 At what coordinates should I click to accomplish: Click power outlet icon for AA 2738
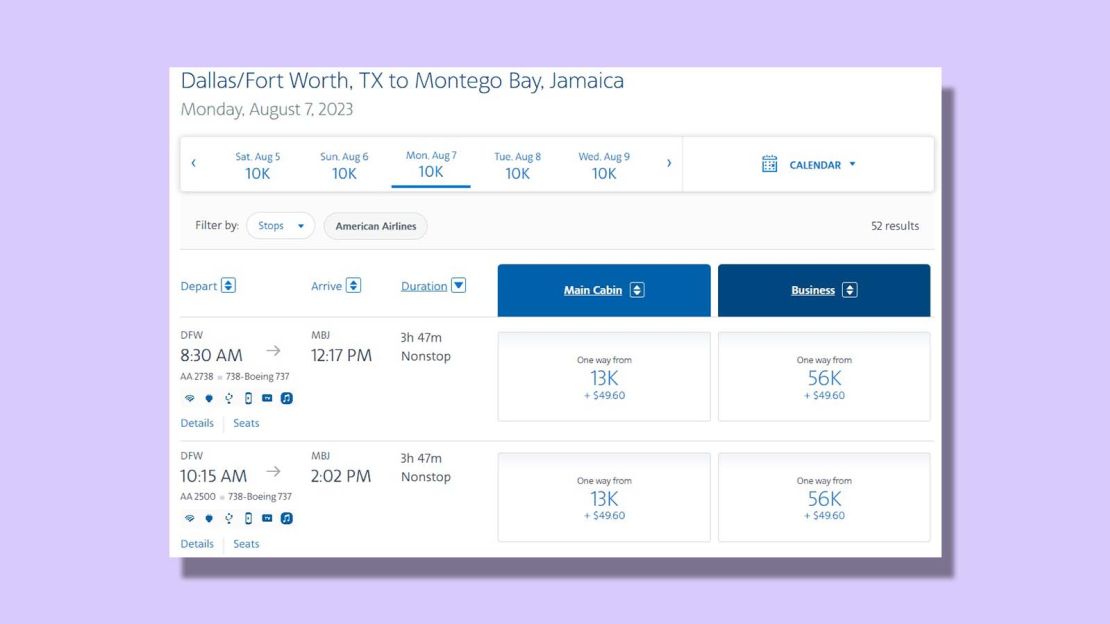click(209, 398)
